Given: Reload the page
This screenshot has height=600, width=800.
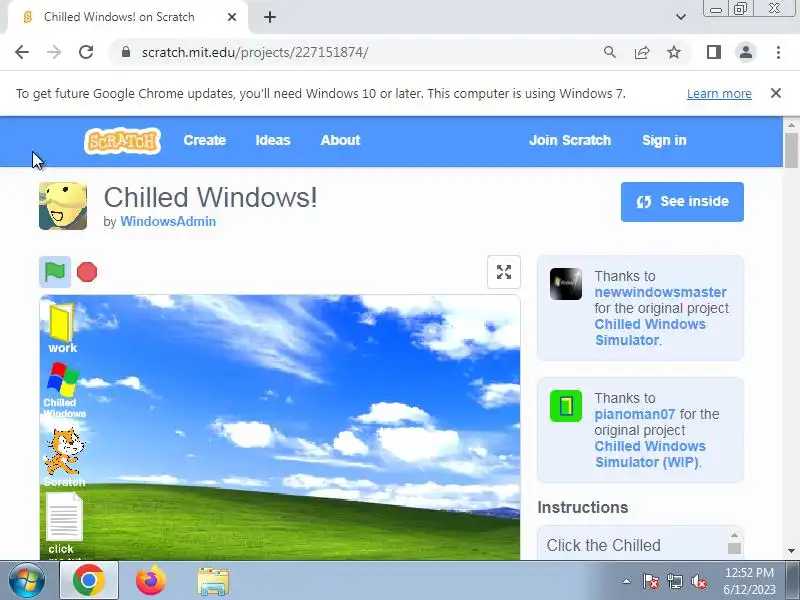Looking at the screenshot, I should click(86, 52).
